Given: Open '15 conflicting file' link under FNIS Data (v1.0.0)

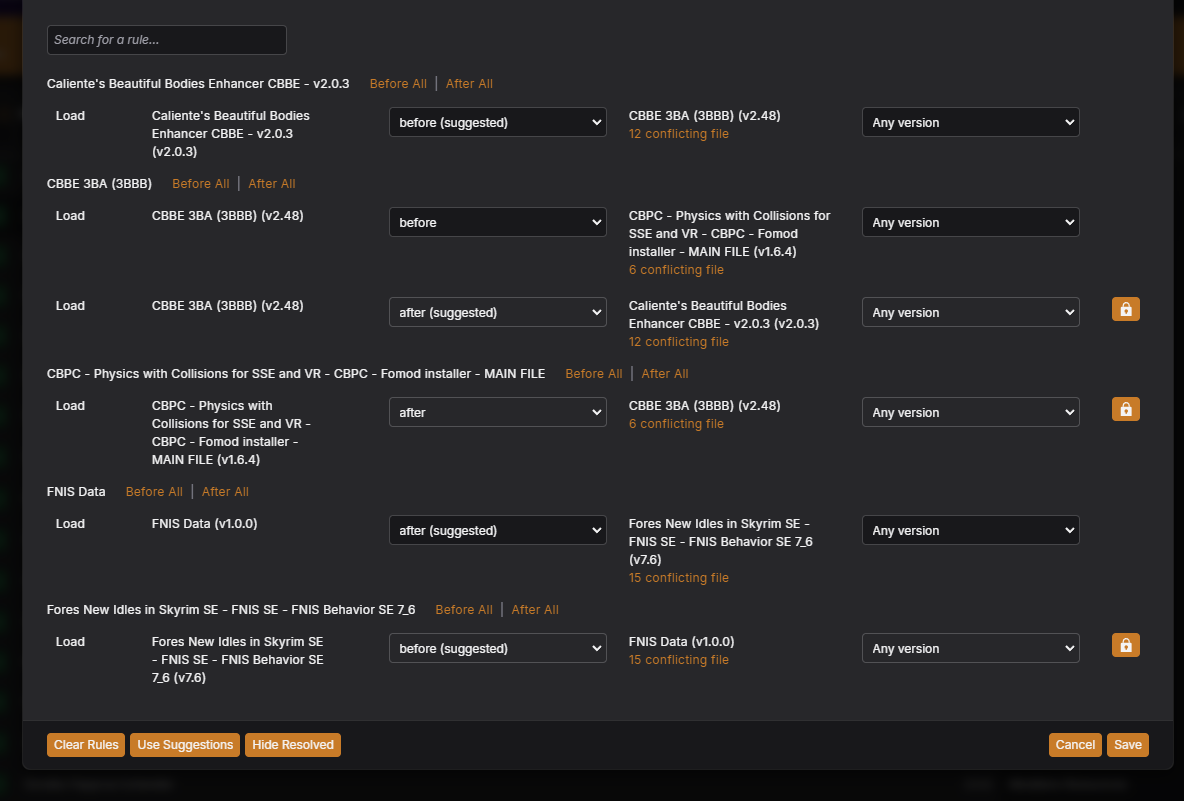Looking at the screenshot, I should (679, 660).
